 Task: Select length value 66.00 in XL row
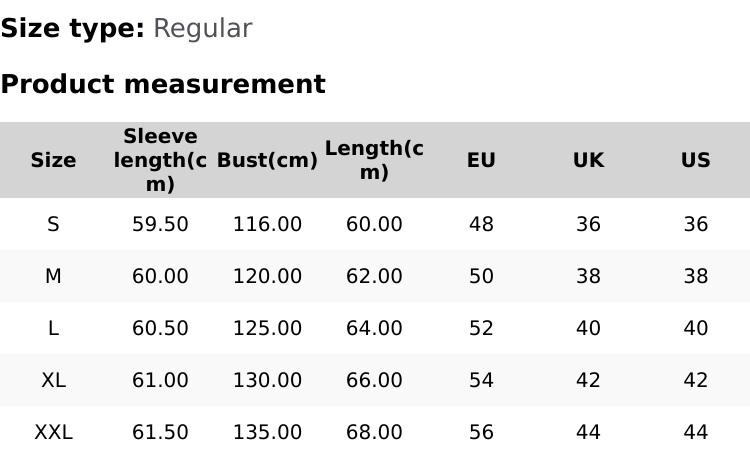coord(374,380)
